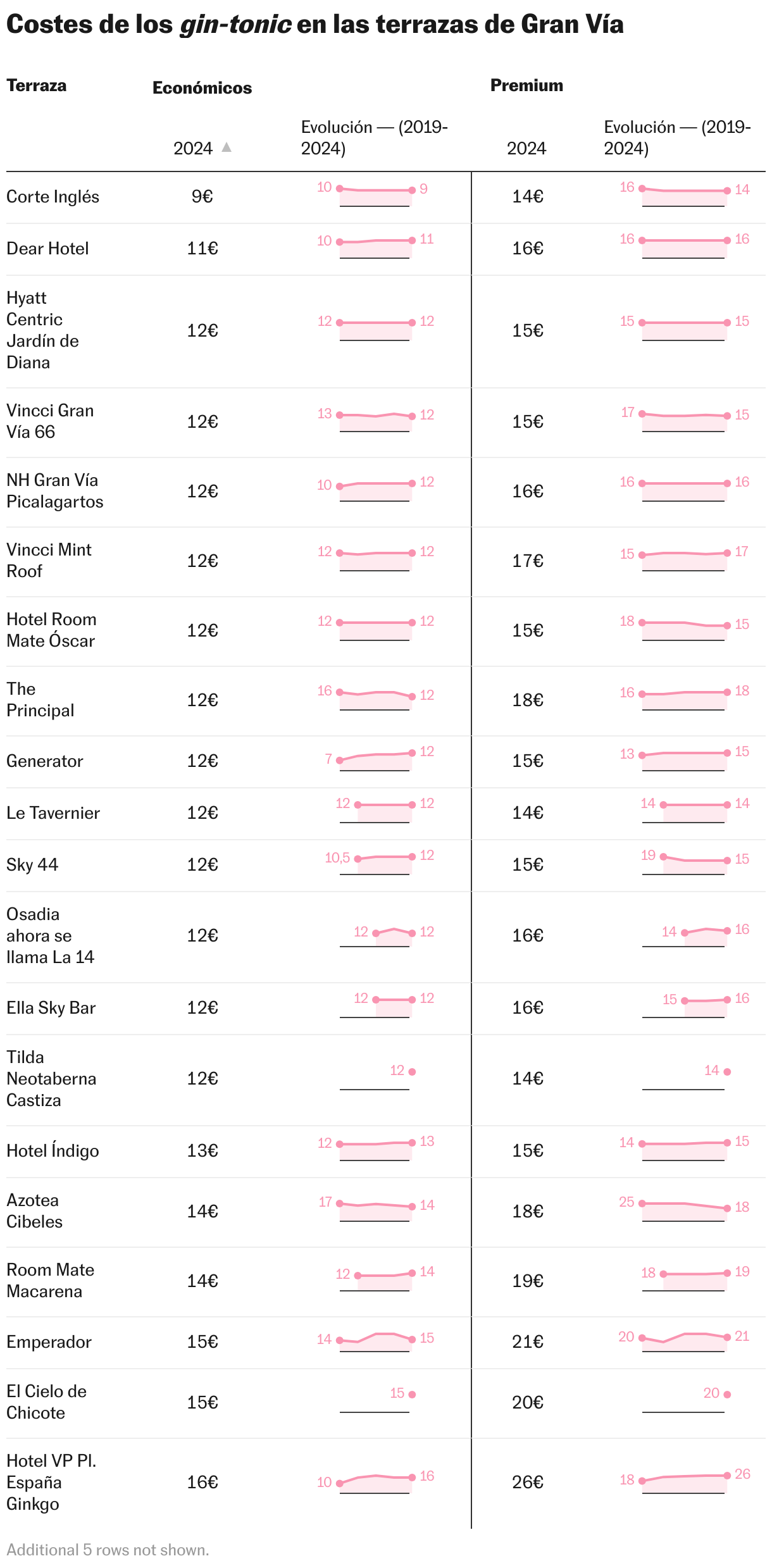Click the Económicos 2024 column header
The height and width of the screenshot is (1568, 772).
pyautogui.click(x=193, y=149)
